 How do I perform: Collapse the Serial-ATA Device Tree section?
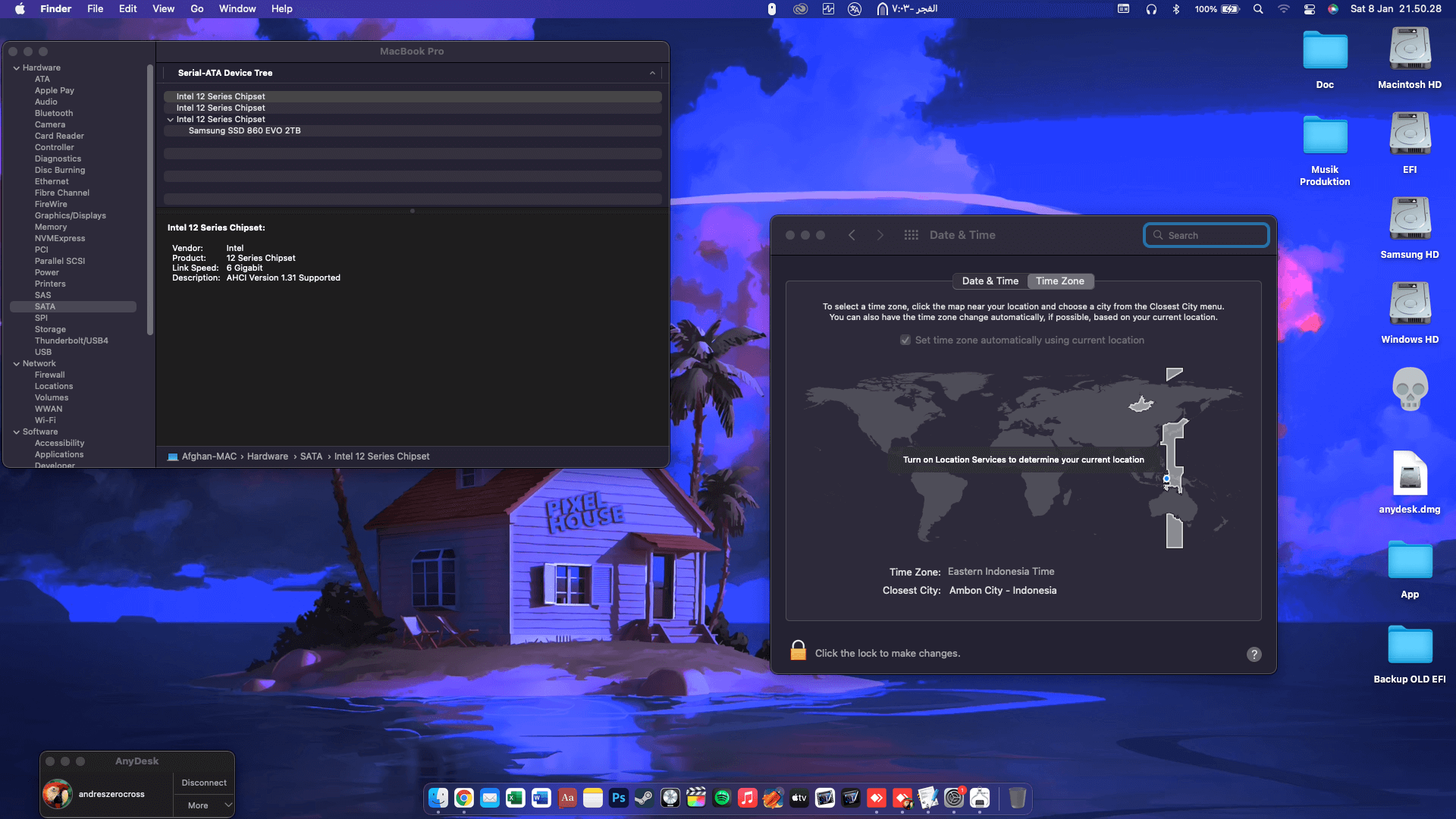652,73
